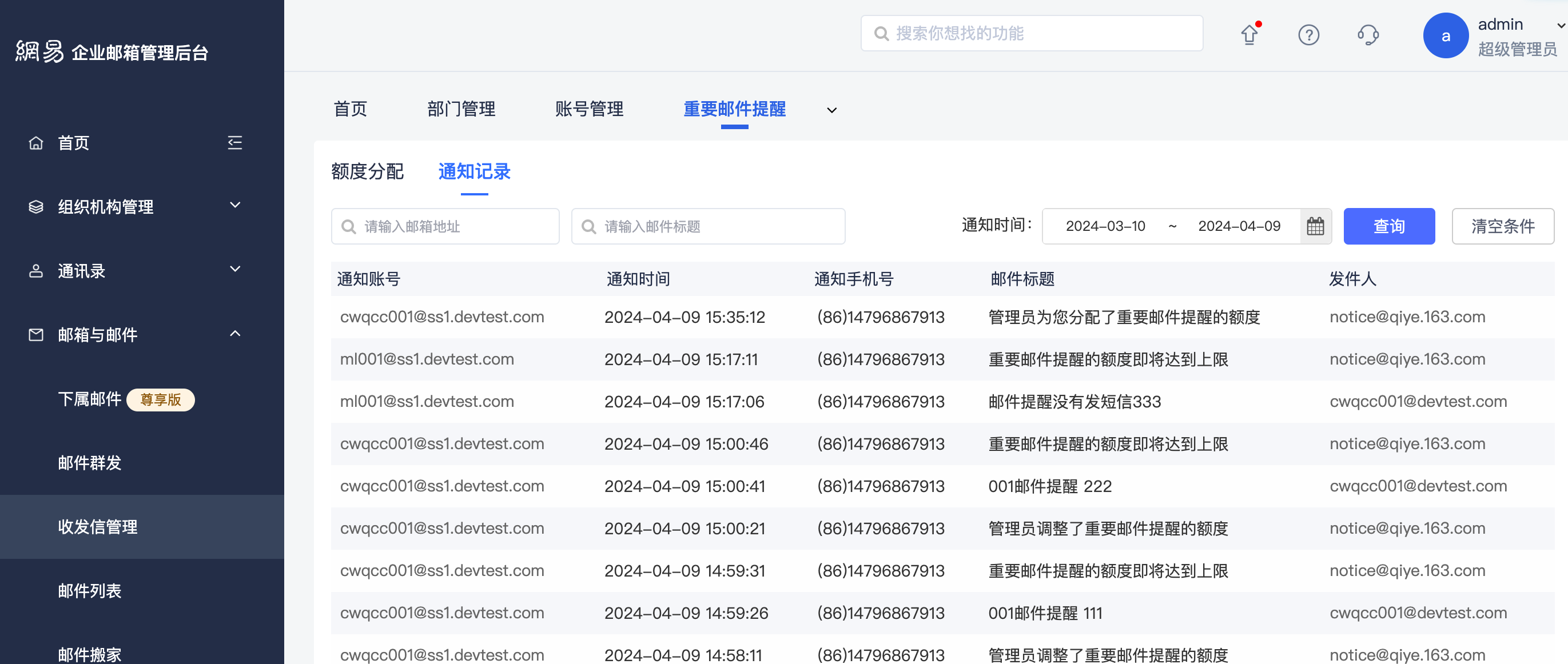Open 下属邮件 in the sidebar
Screen dimensions: 1568x664
coord(89,399)
